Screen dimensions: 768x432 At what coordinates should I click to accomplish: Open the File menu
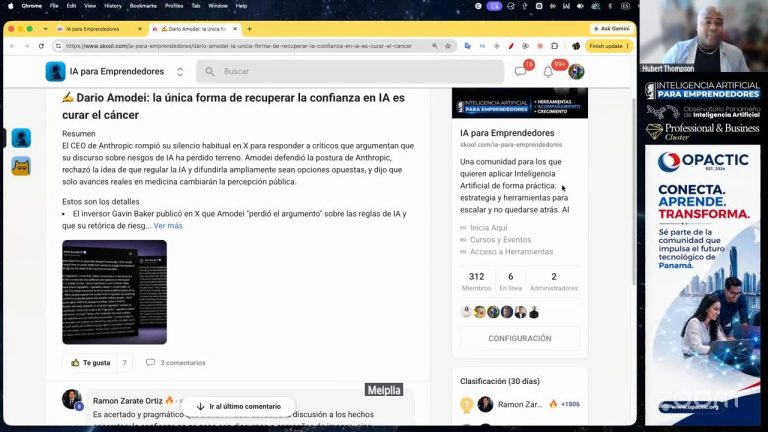[54, 6]
